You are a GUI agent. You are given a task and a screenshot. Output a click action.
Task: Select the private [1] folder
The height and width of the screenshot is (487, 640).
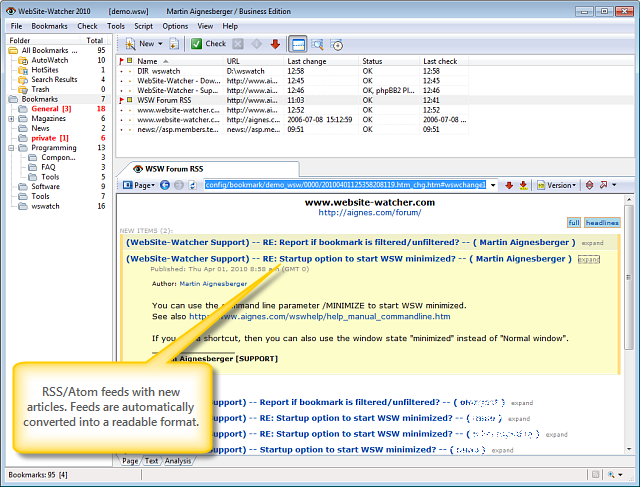[50, 138]
